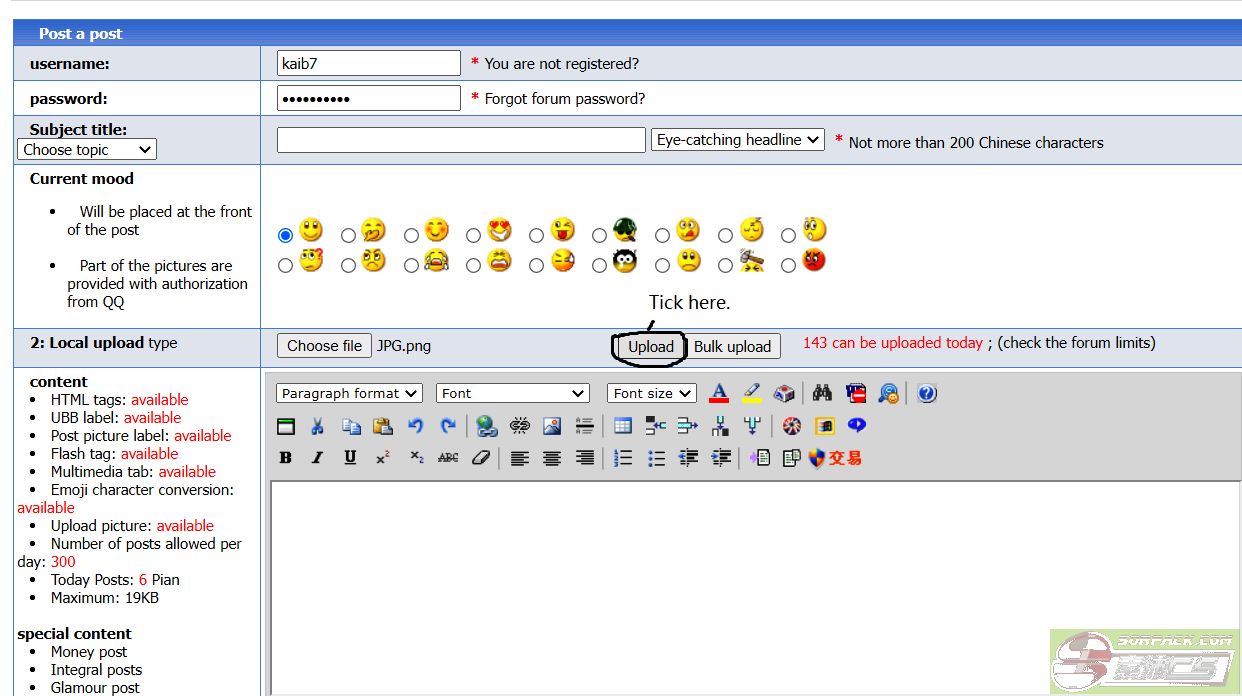
Task: Click the Choose file button
Action: (x=324, y=346)
